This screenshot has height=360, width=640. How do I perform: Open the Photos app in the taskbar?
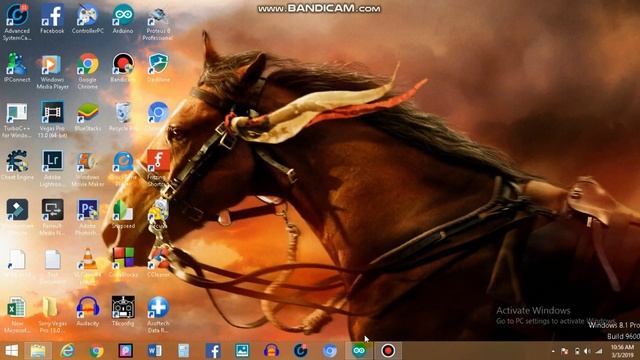tap(242, 351)
